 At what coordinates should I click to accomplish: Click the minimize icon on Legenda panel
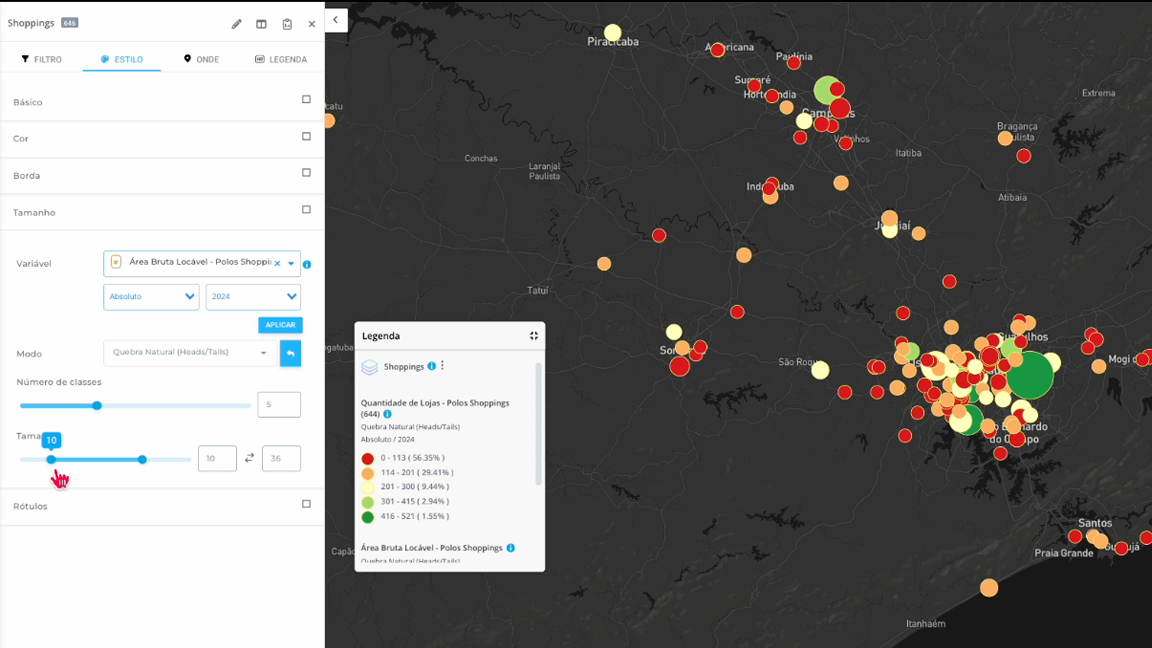[534, 336]
